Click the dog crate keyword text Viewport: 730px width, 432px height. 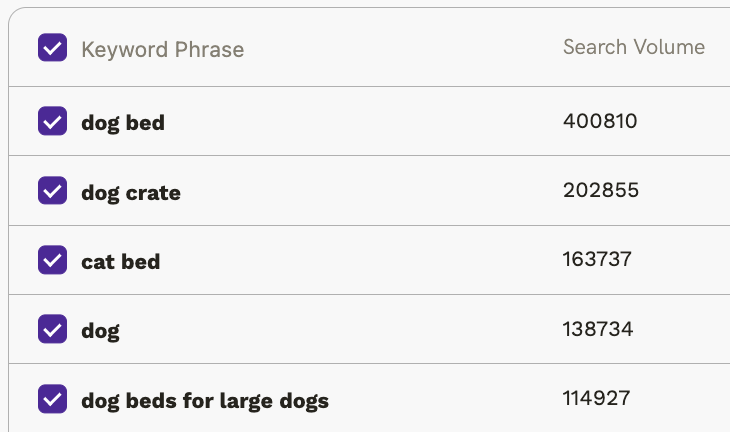[x=131, y=192]
